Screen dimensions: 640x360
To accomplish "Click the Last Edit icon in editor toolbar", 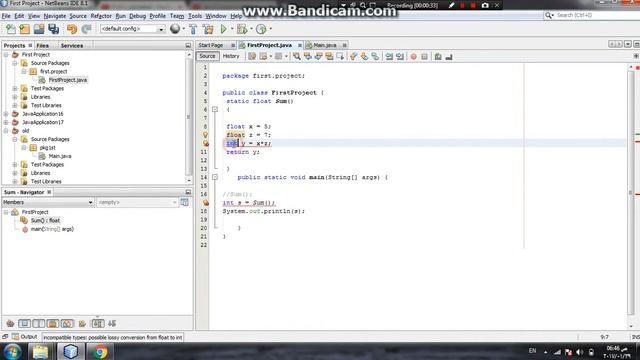I will (x=252, y=57).
